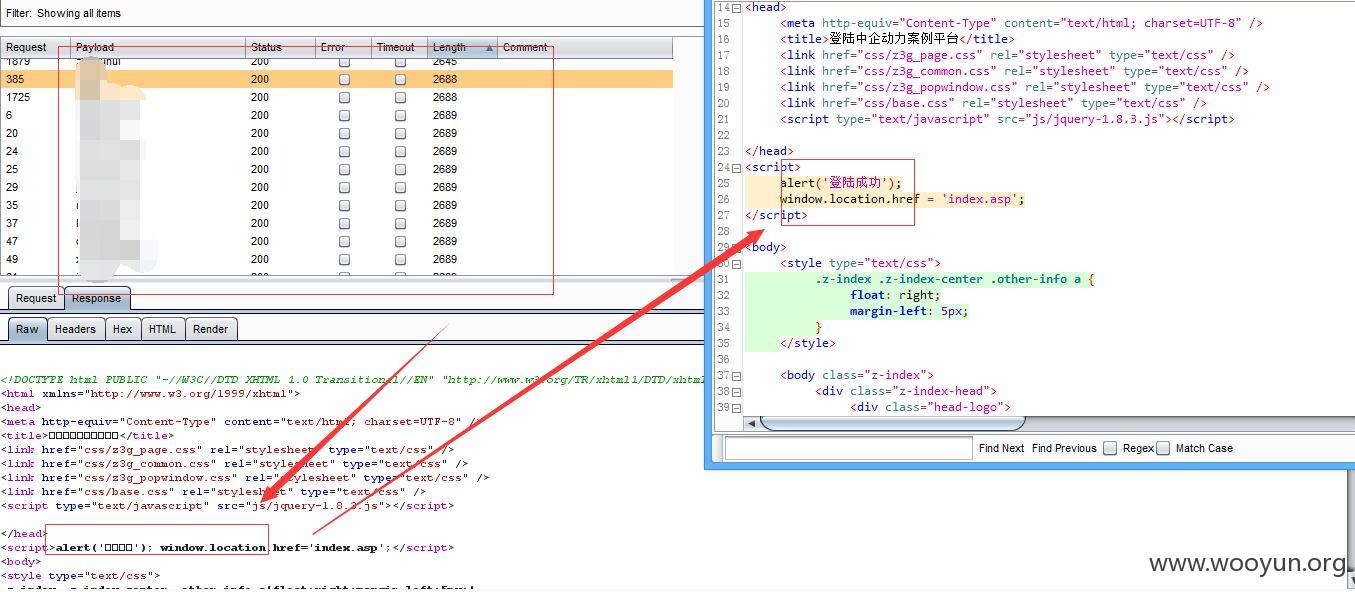Select the highlighted request 385 row

point(336,79)
